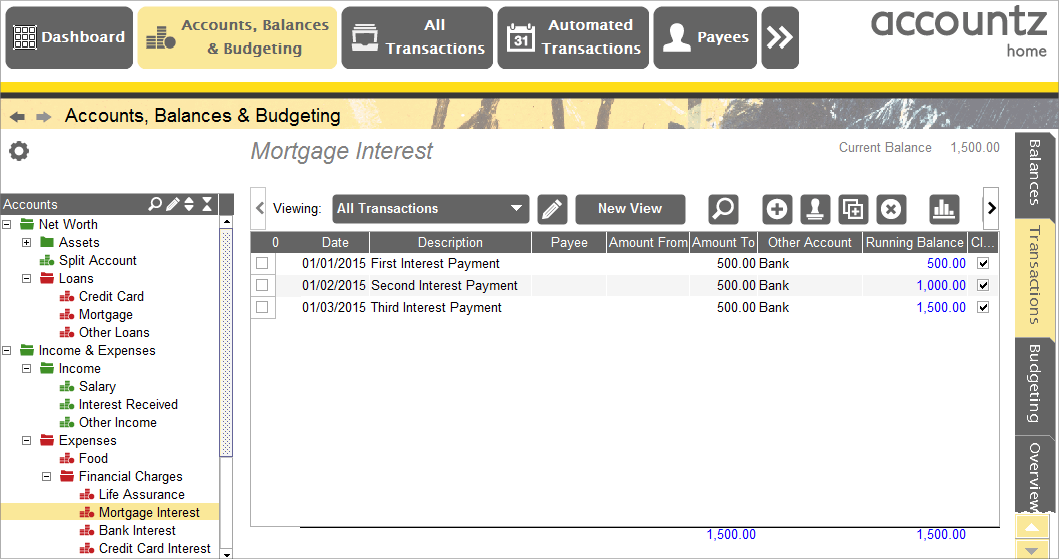Image resolution: width=1059 pixels, height=559 pixels.
Task: Move transaction toolbar left with chevron
Action: click(x=259, y=209)
